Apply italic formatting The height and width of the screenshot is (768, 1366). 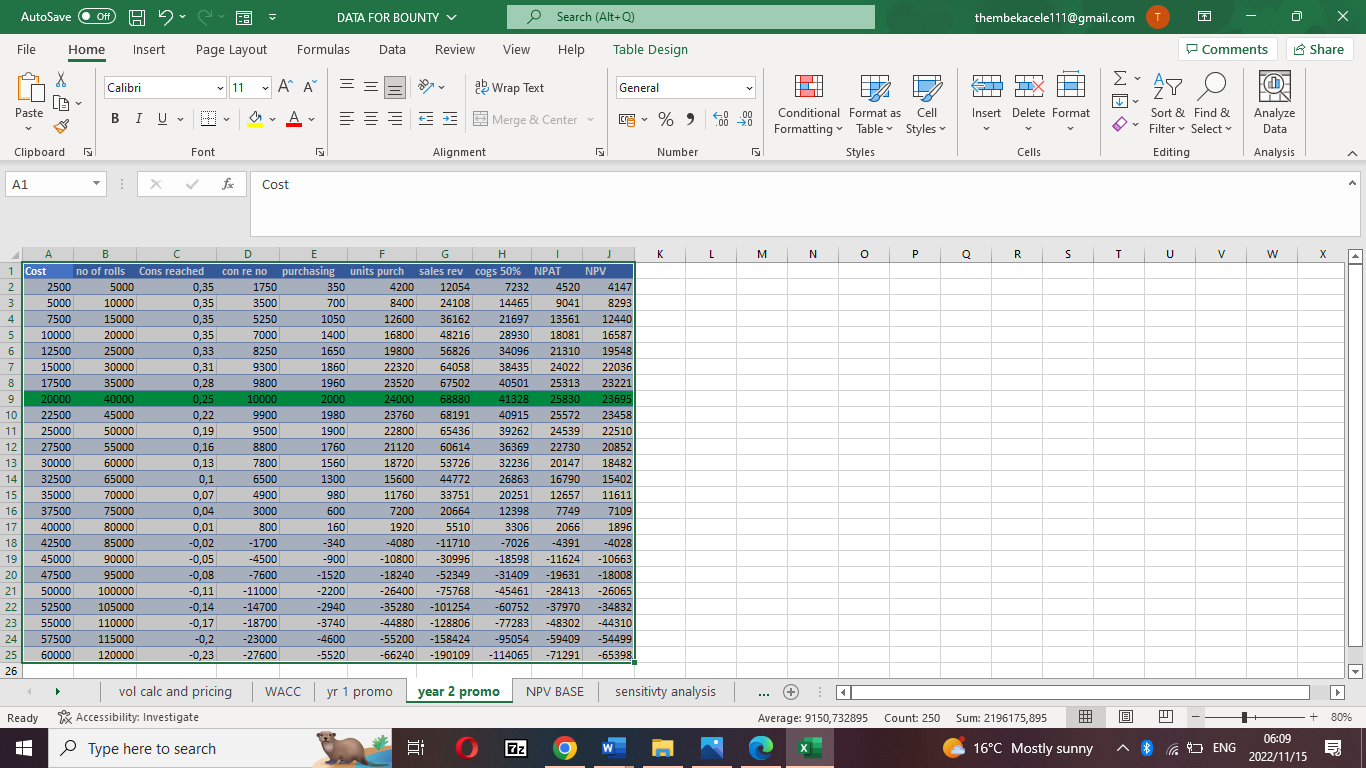click(139, 120)
